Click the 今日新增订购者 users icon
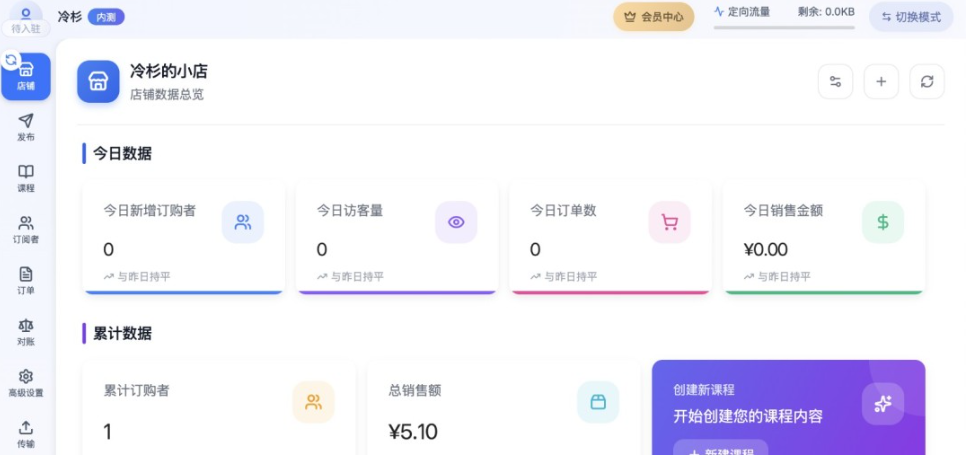Viewport: 966px width, 469px height. click(x=243, y=222)
